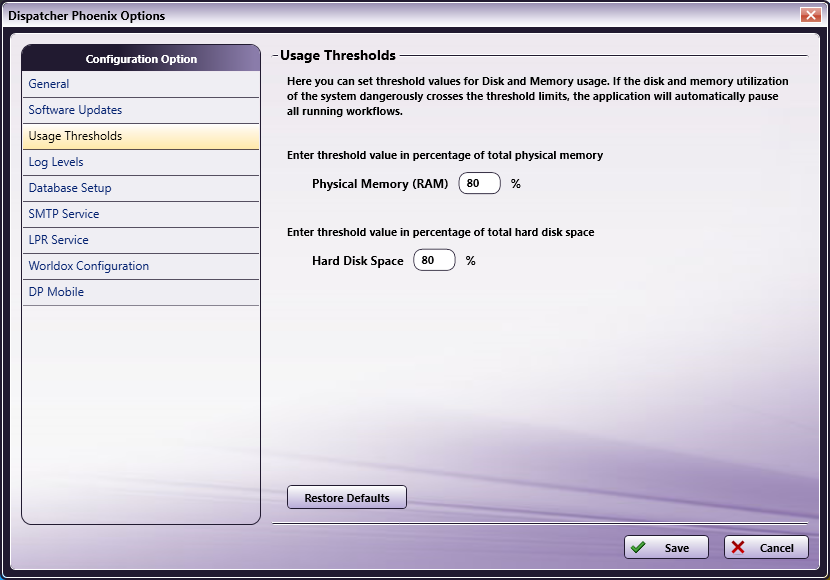This screenshot has height=580, width=830.
Task: Click the Usage Thresholds section heading
Action: tap(338, 56)
